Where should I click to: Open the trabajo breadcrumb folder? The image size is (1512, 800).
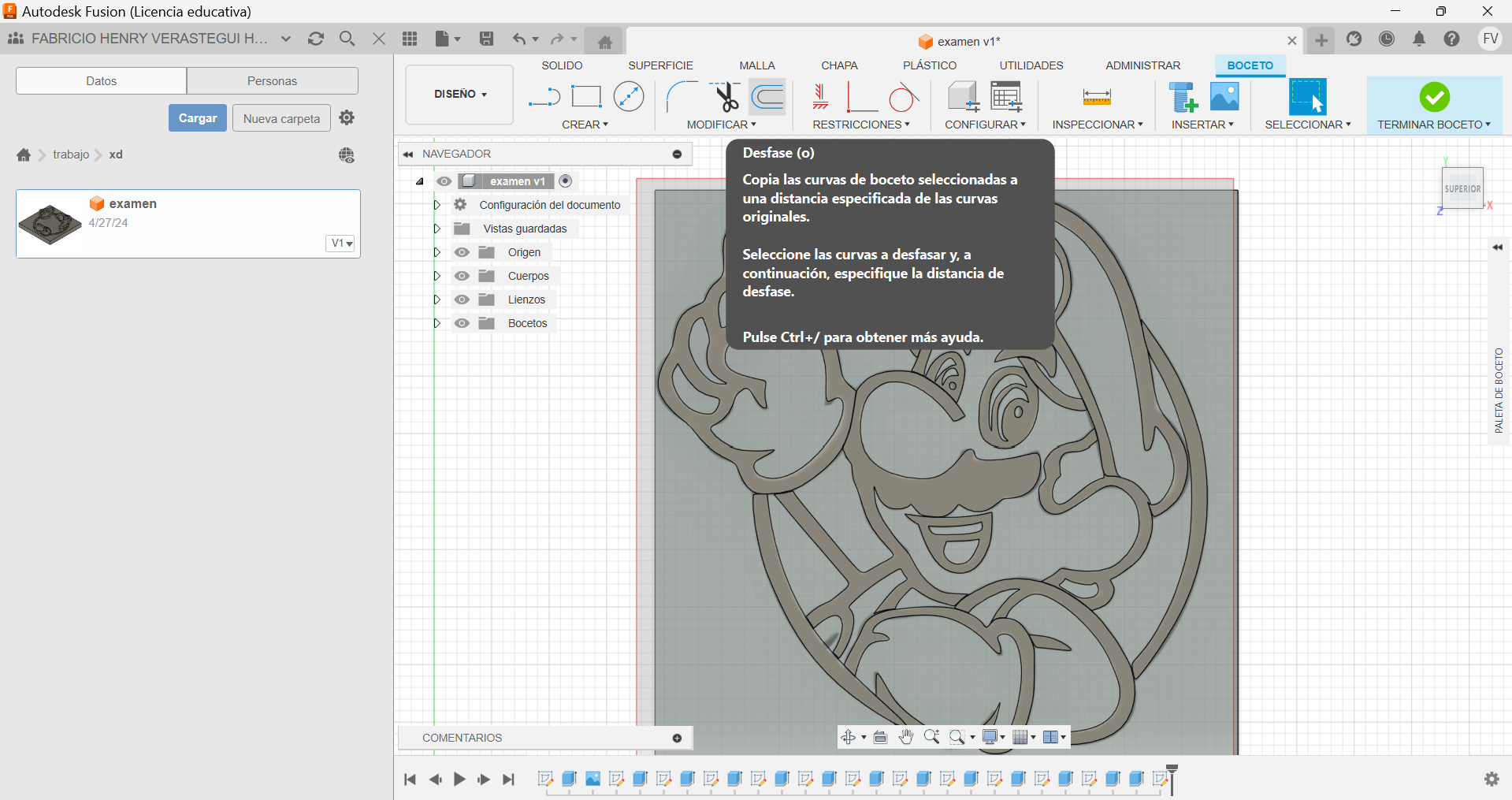(71, 154)
